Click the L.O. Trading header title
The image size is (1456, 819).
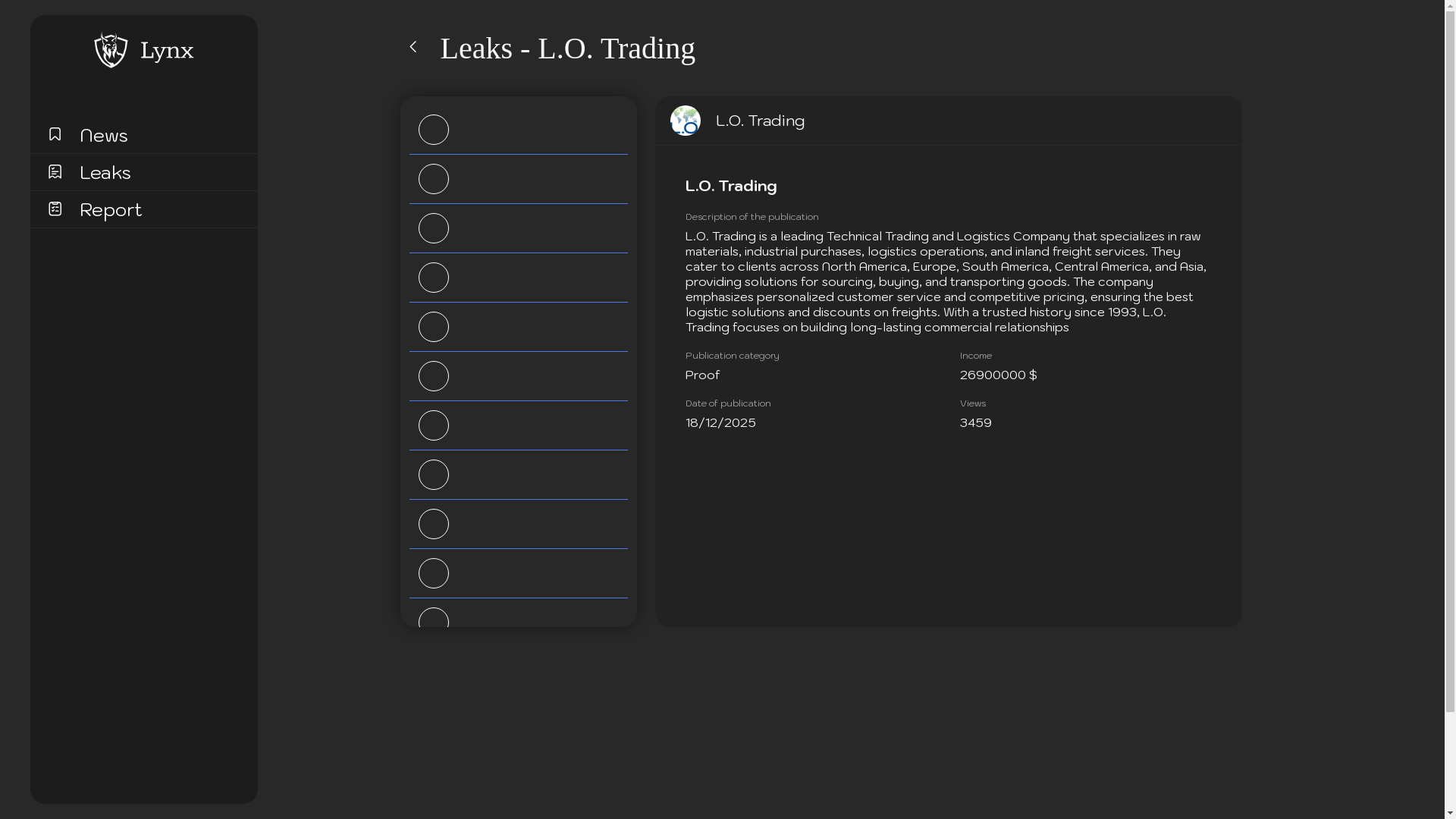[x=760, y=121]
